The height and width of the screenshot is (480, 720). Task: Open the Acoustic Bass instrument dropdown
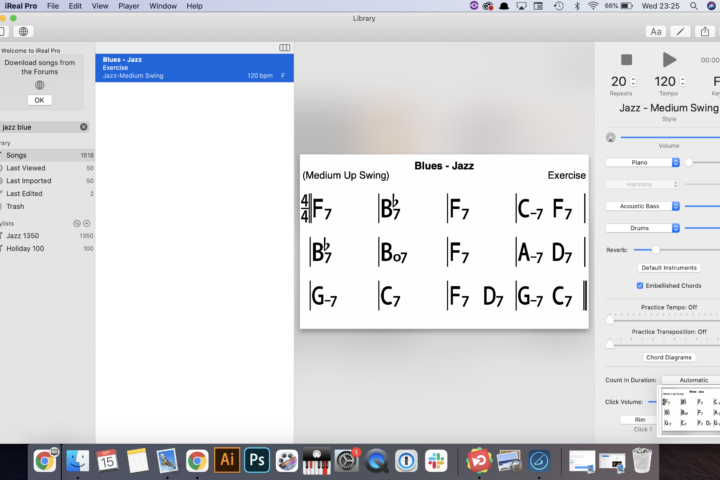642,206
